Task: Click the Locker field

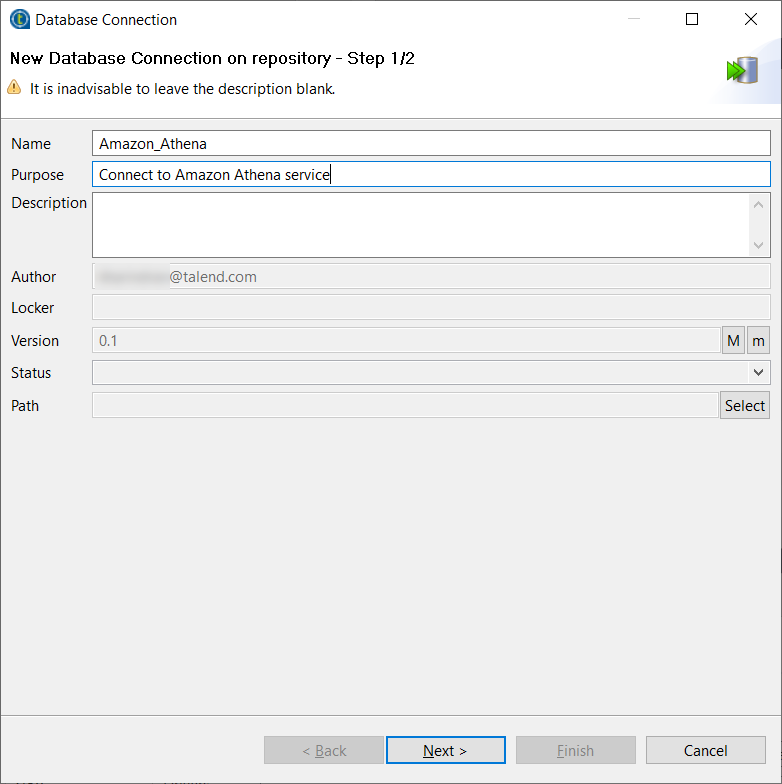Action: [x=431, y=308]
